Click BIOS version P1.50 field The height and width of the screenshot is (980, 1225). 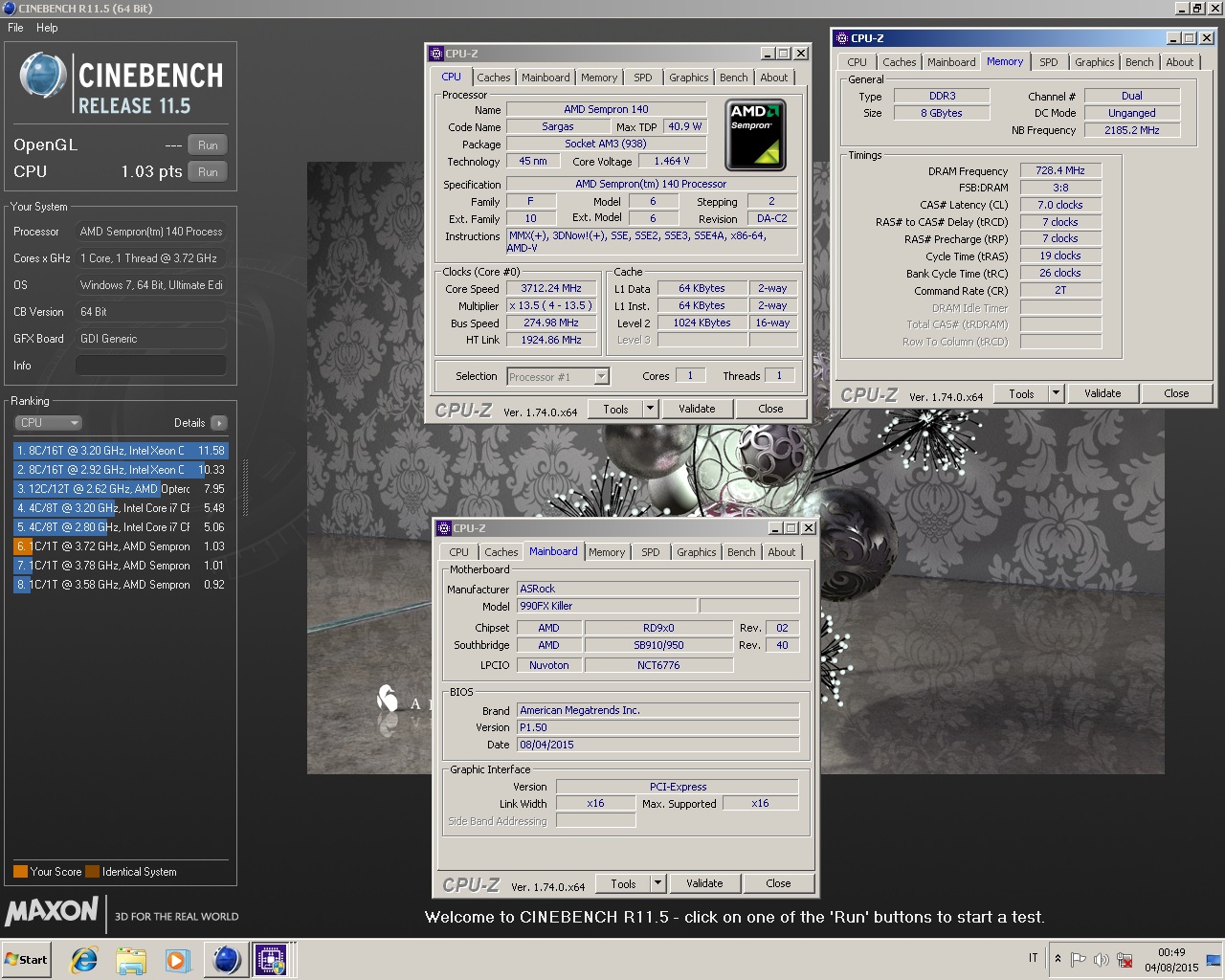[658, 727]
